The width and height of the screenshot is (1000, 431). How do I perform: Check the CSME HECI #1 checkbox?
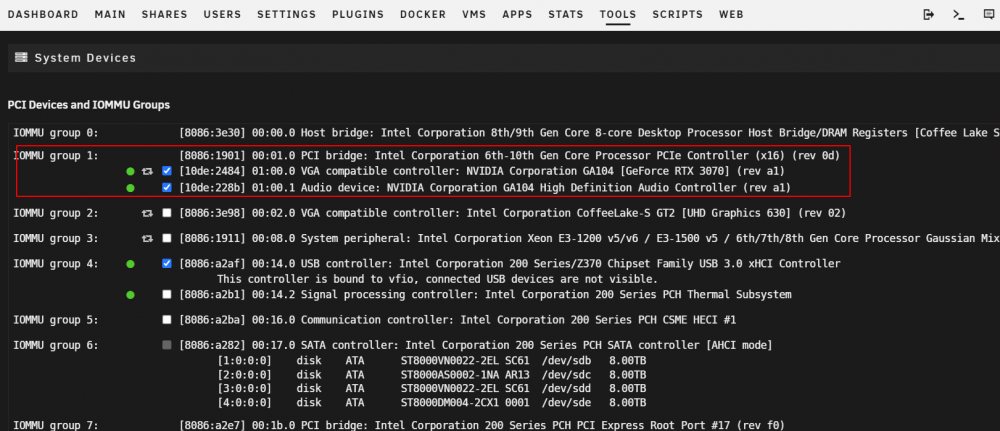coord(167,319)
